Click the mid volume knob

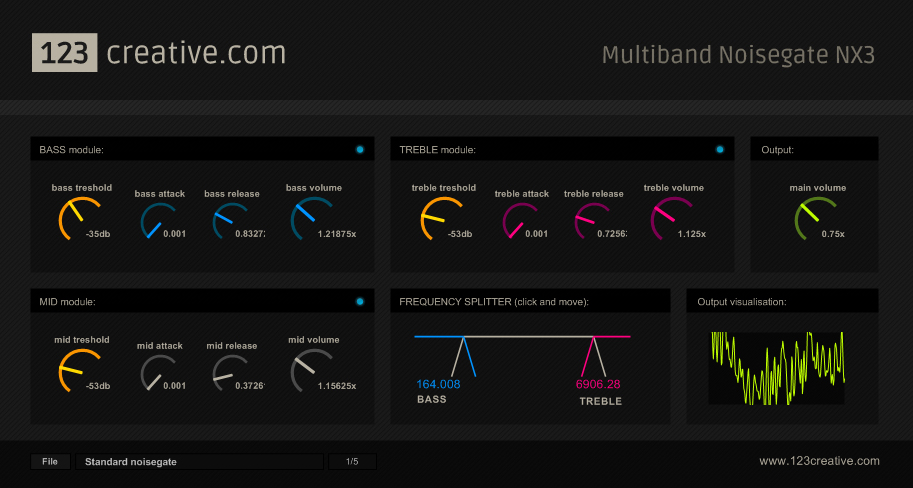coord(312,370)
